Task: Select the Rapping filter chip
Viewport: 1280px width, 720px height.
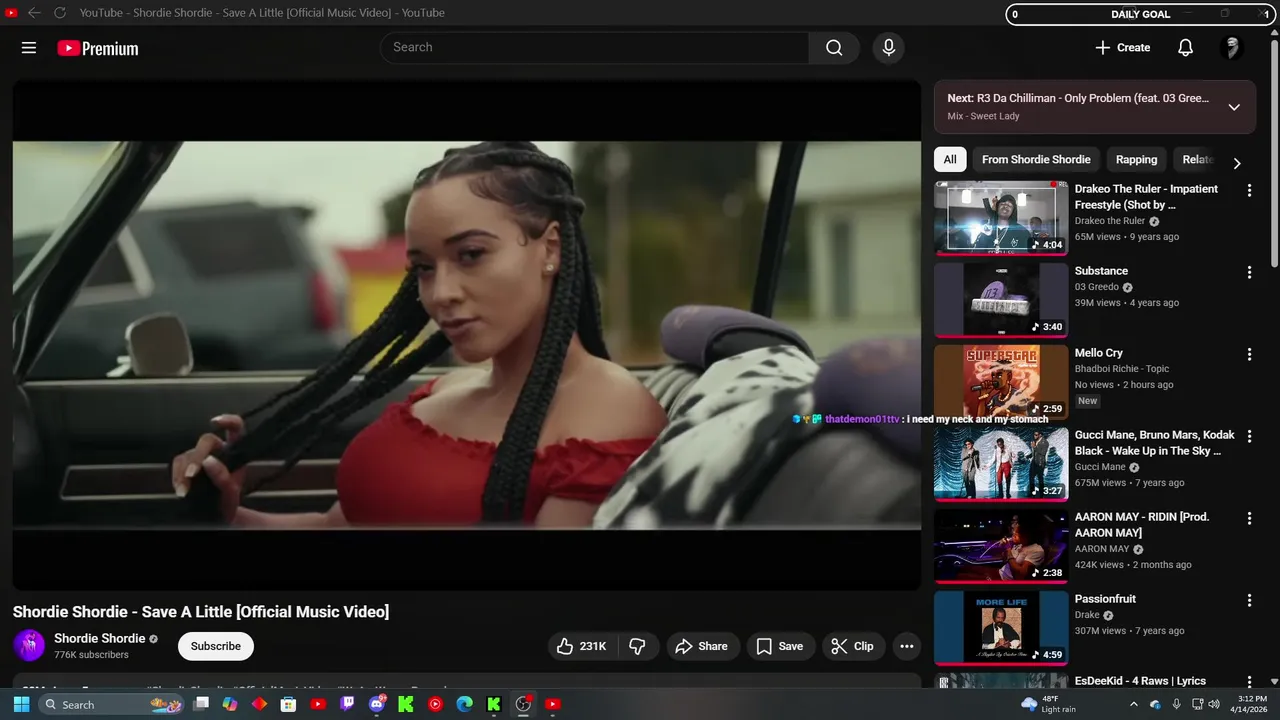Action: pos(1136,160)
